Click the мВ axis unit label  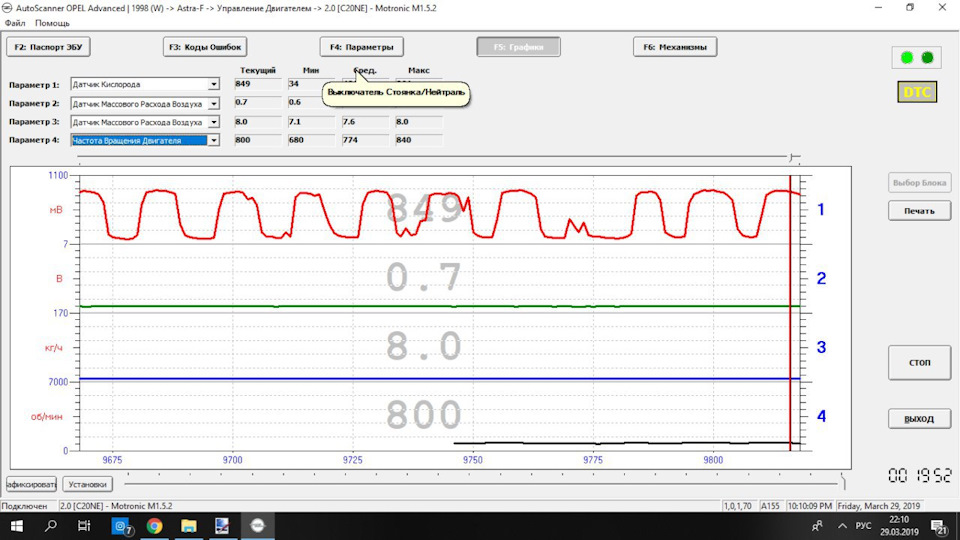pyautogui.click(x=56, y=210)
